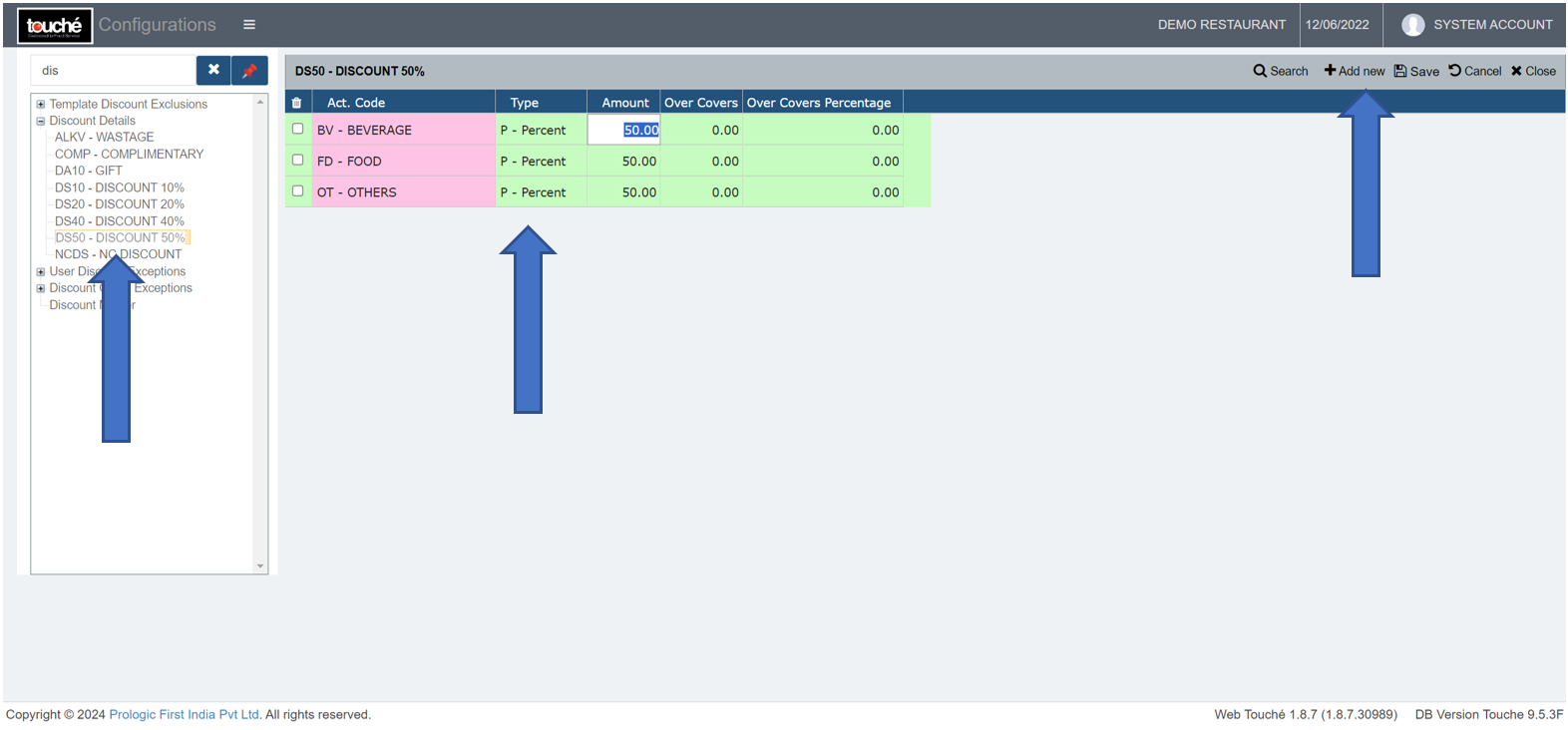Click the red pin icon
1568x730 pixels.
point(249,71)
